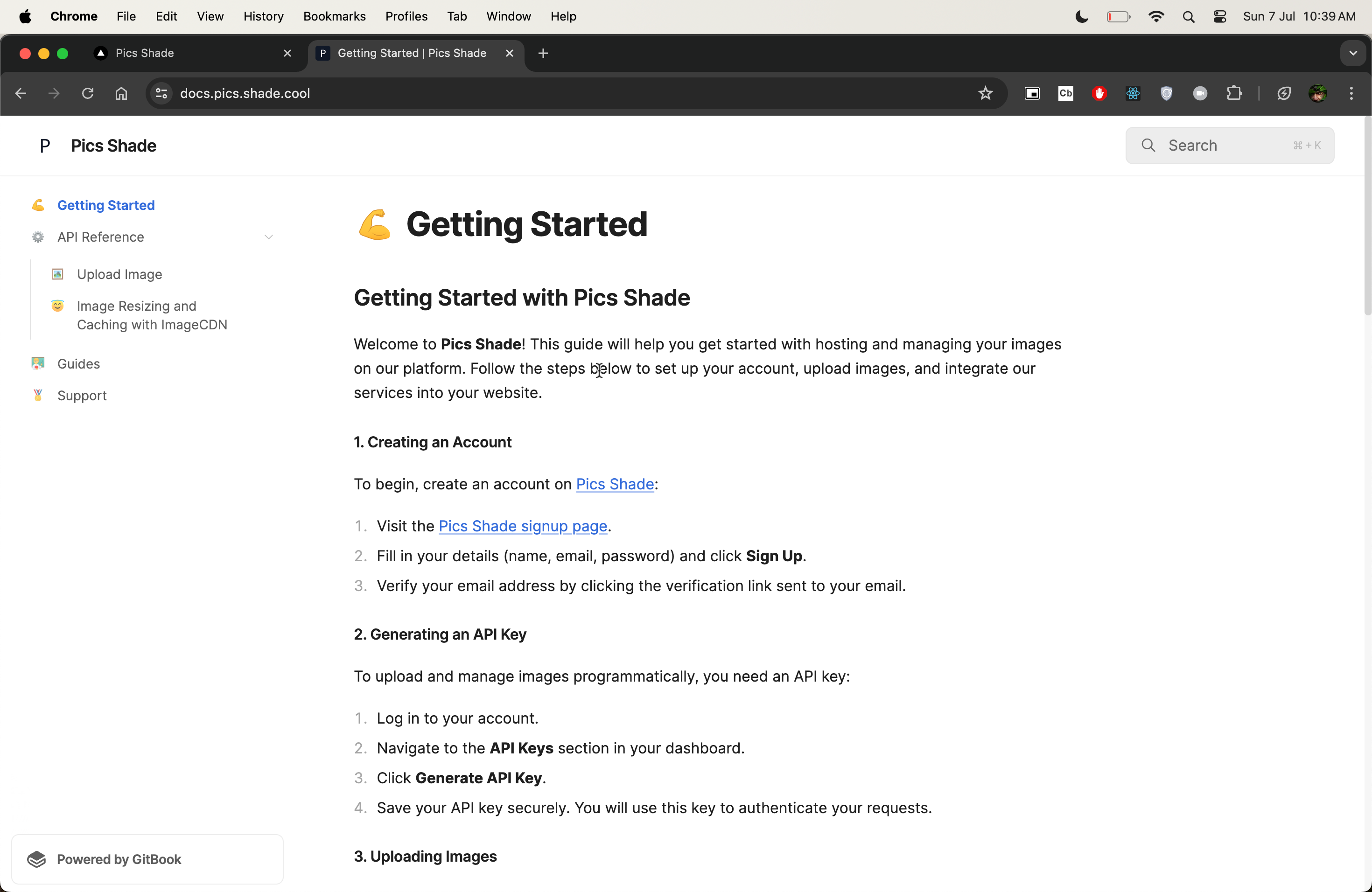Open Guides in the sidebar
This screenshot has height=892, width=1372.
[79, 363]
